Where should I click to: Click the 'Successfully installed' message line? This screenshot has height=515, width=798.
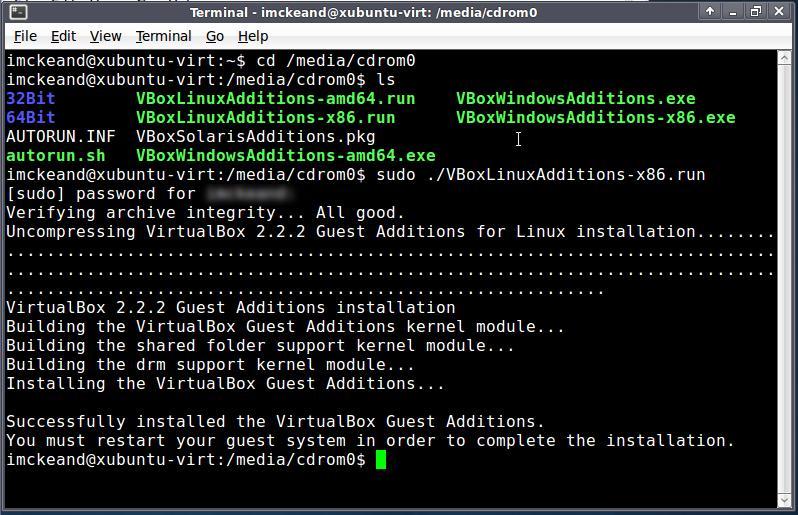coord(275,421)
